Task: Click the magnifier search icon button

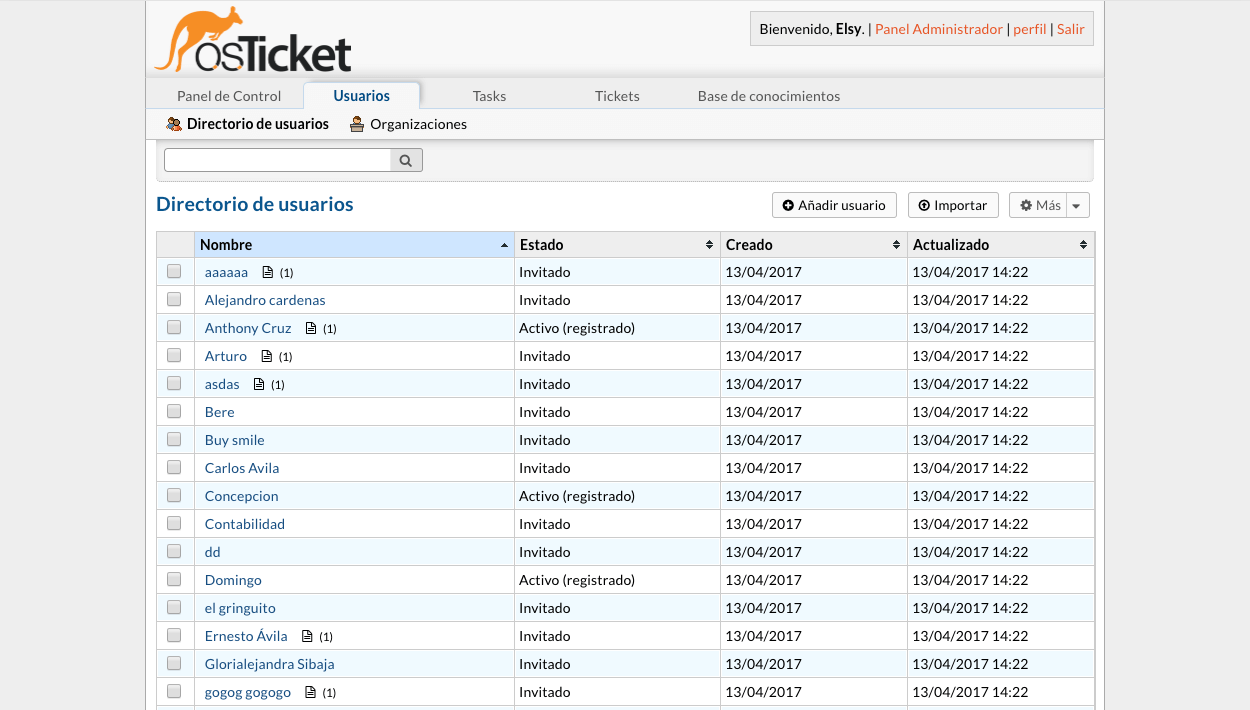Action: pyautogui.click(x=406, y=160)
